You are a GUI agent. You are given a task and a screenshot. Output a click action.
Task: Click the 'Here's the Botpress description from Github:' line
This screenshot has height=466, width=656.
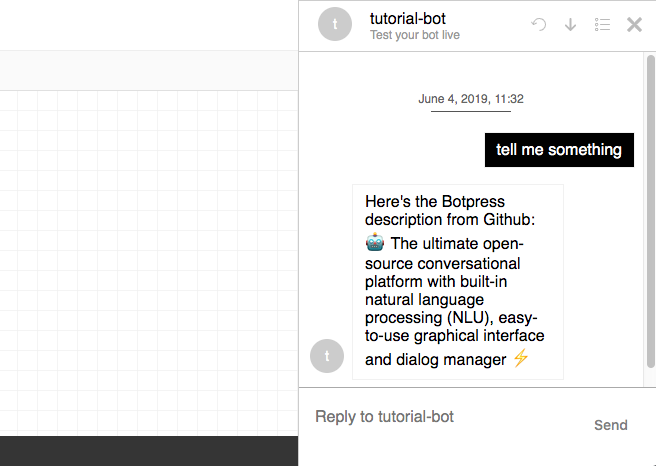[x=450, y=210]
